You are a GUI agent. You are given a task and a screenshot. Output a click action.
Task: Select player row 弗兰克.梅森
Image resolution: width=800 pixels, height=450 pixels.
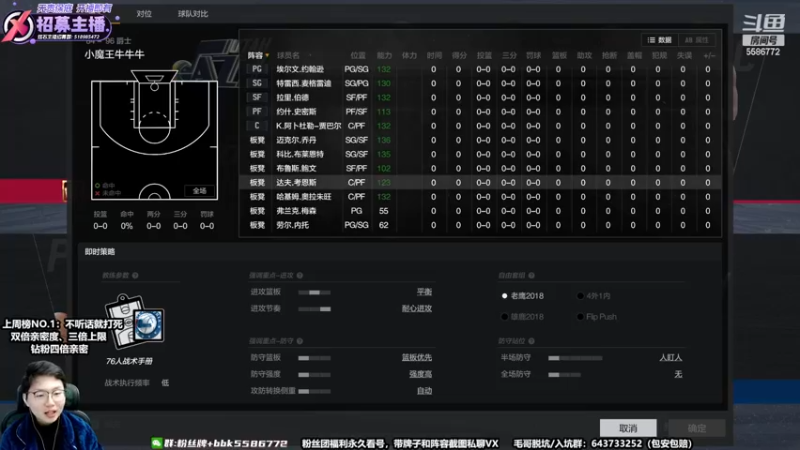[480, 211]
